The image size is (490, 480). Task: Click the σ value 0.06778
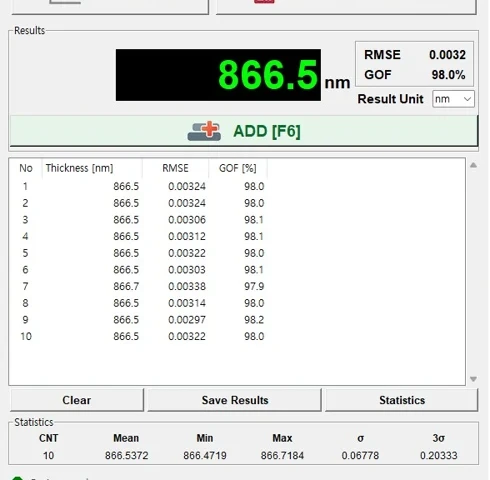pos(360,455)
